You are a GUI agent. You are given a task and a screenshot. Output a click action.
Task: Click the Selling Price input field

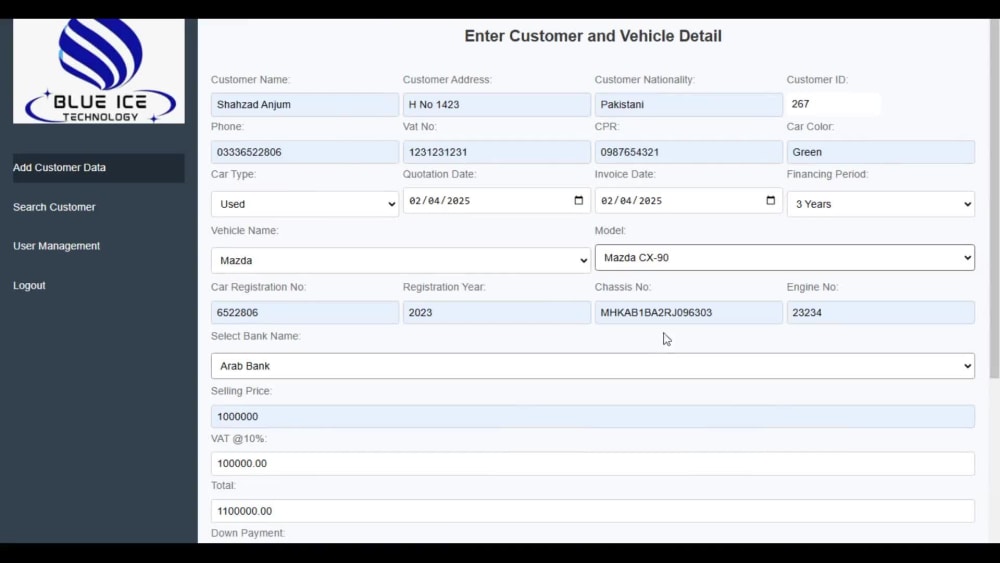pyautogui.click(x=592, y=416)
